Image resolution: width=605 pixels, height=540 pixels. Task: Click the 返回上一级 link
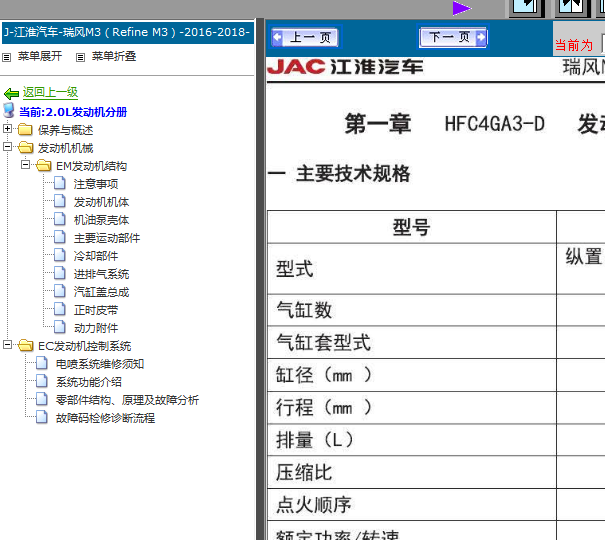click(50, 92)
